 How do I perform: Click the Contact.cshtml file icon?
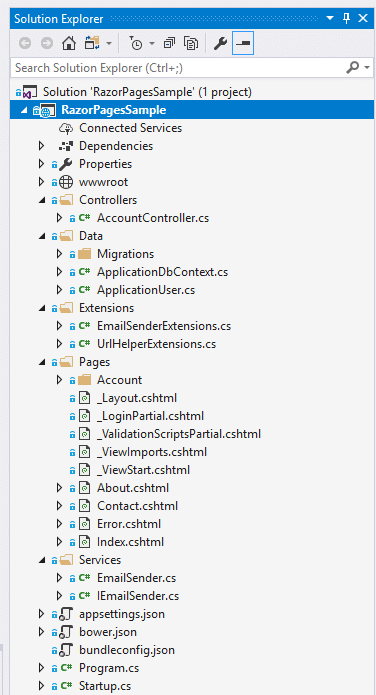(84, 506)
